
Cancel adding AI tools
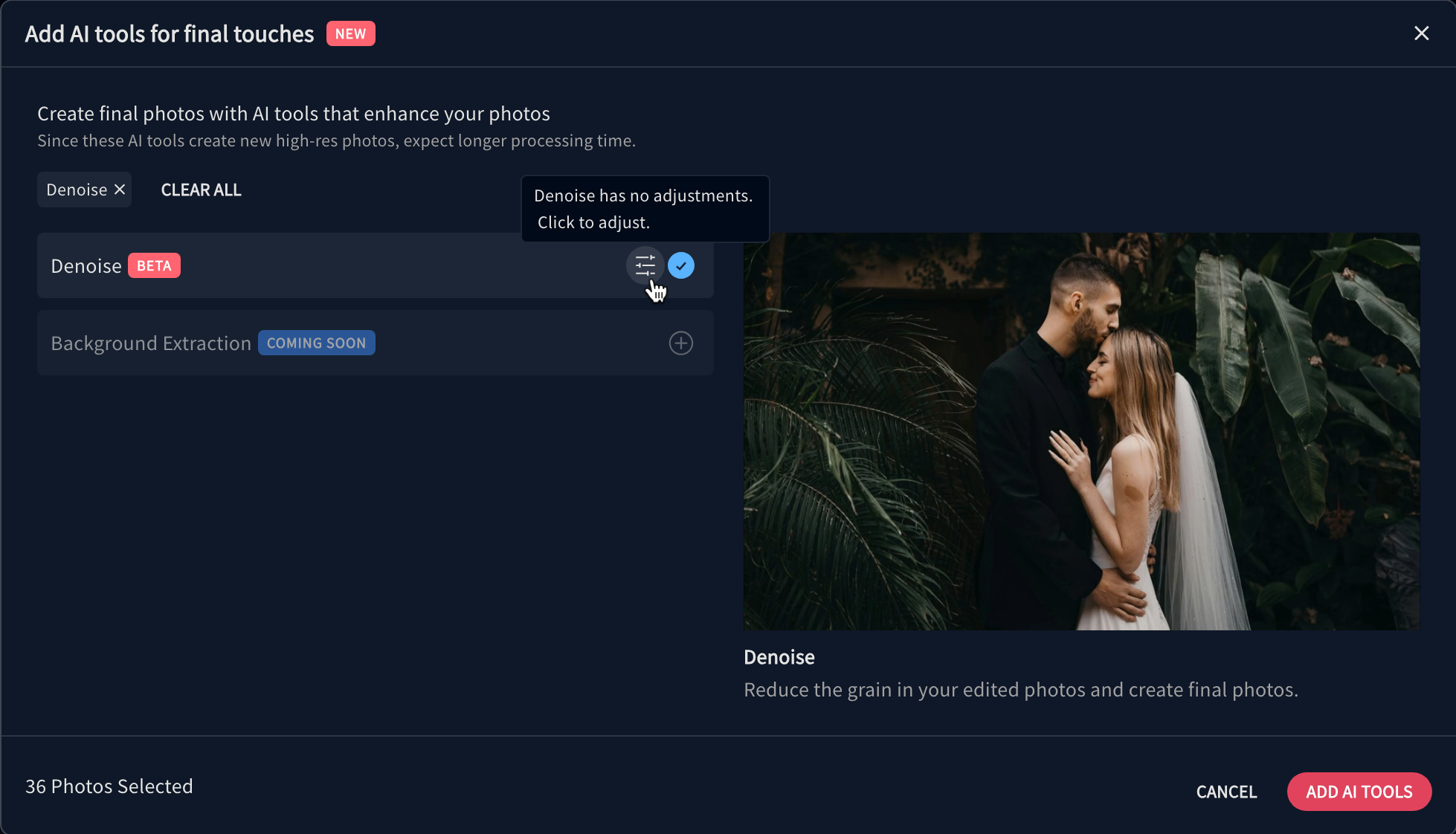click(x=1226, y=792)
